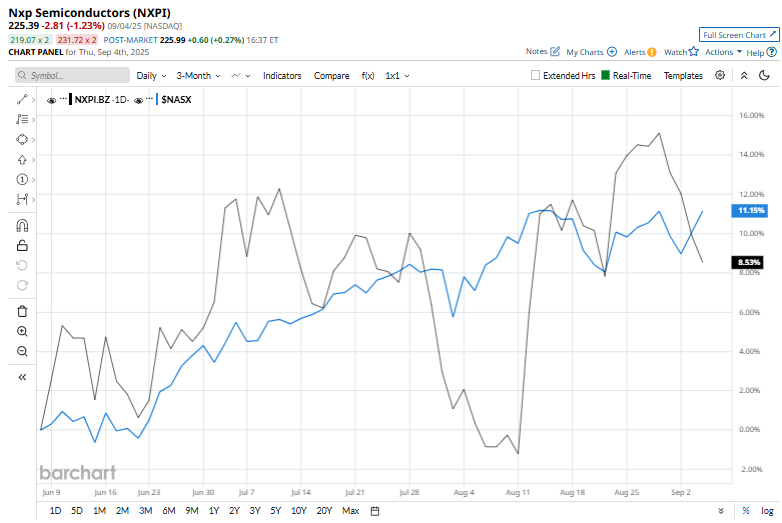Select the Max time range
782x523 pixels.
pyautogui.click(x=351, y=511)
